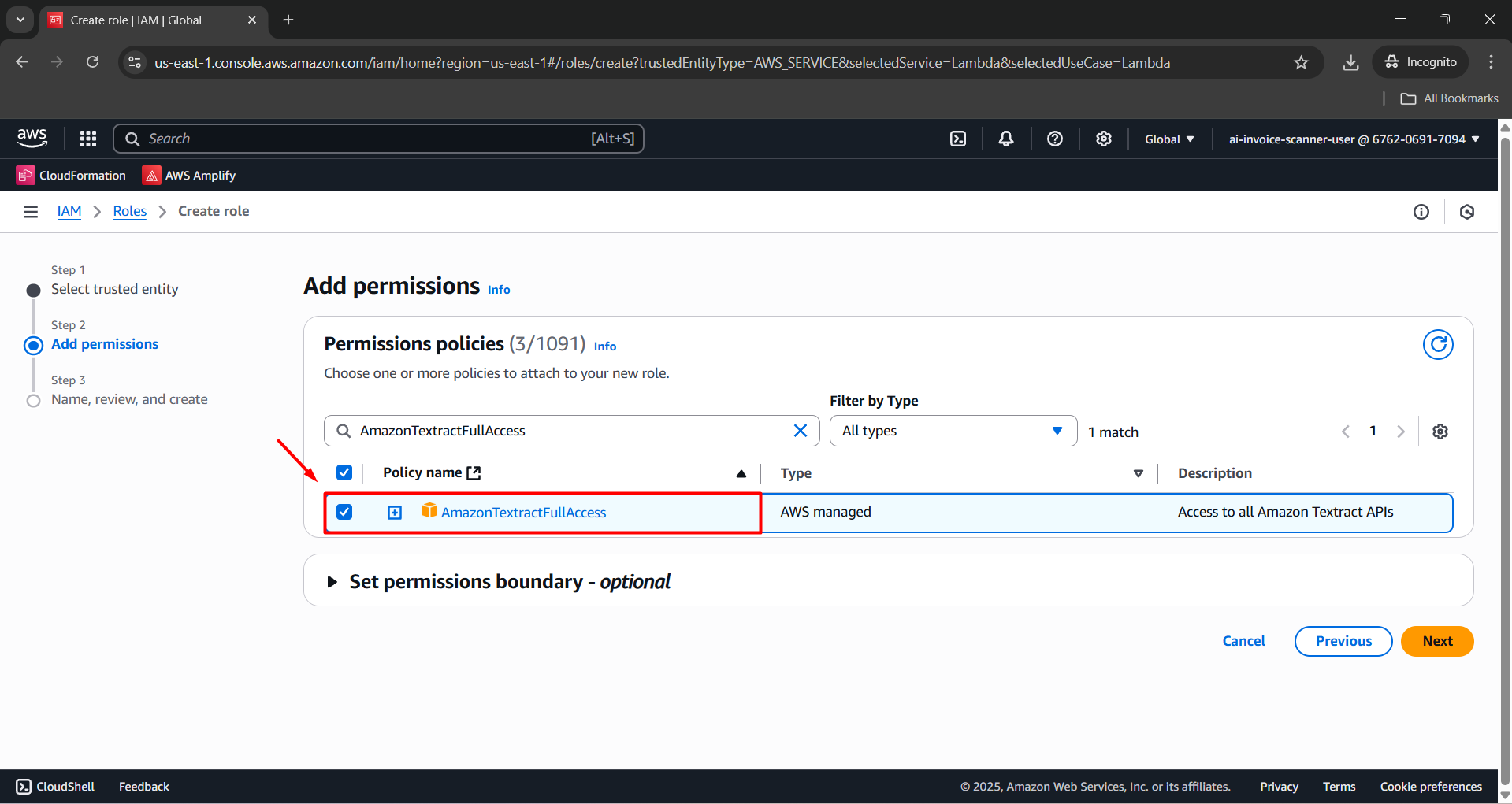The image size is (1512, 804).
Task: Open the CloudFormation favorite shortcut
Action: (70, 175)
